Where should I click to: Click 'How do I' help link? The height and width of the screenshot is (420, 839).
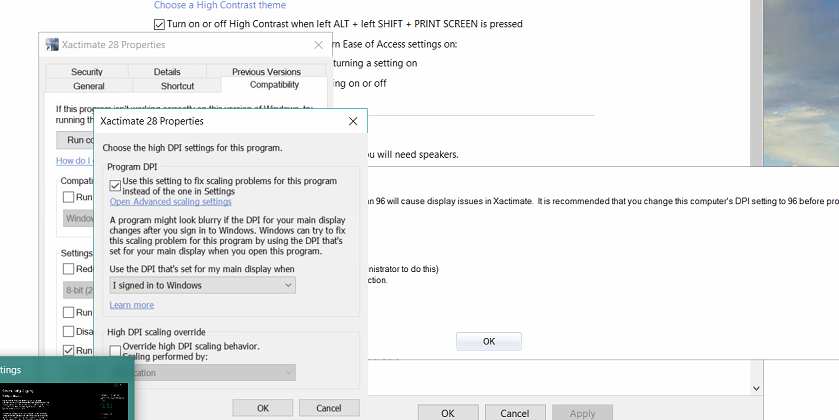click(x=74, y=161)
